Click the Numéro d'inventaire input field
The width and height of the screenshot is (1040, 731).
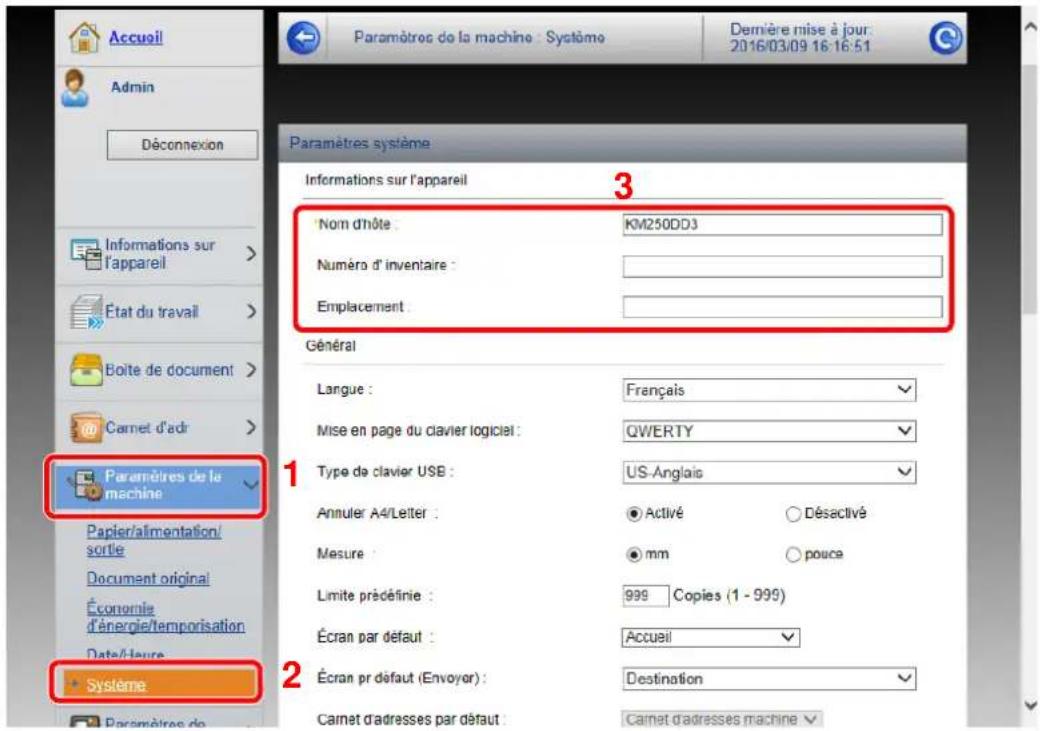coord(782,266)
